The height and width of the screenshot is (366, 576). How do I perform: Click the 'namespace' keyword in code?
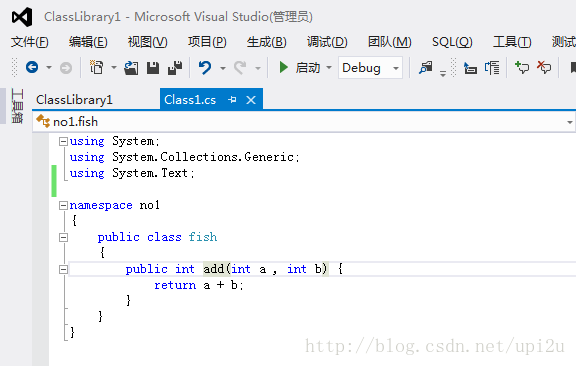click(x=101, y=205)
